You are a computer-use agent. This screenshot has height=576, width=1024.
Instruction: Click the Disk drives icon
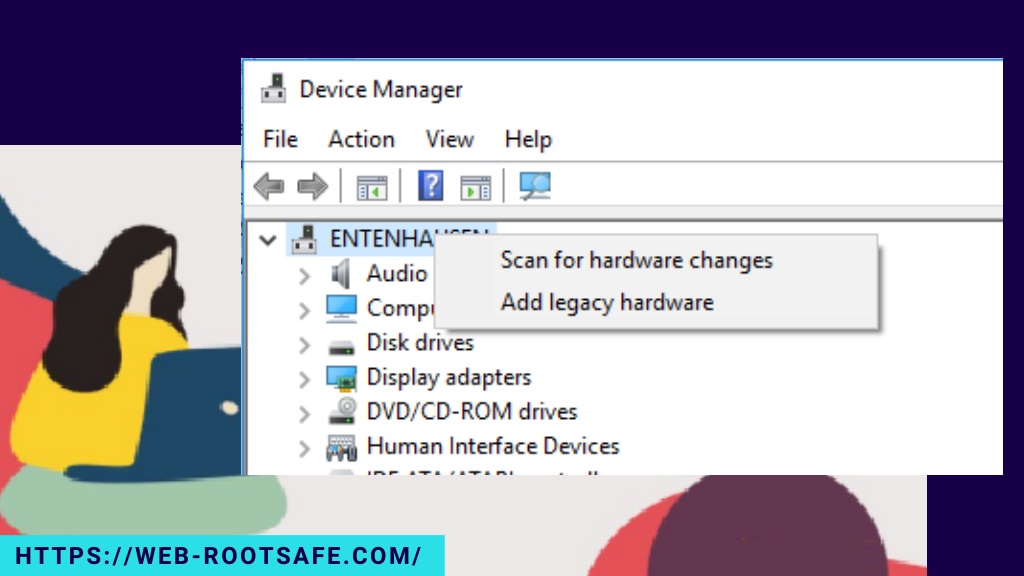pos(342,347)
